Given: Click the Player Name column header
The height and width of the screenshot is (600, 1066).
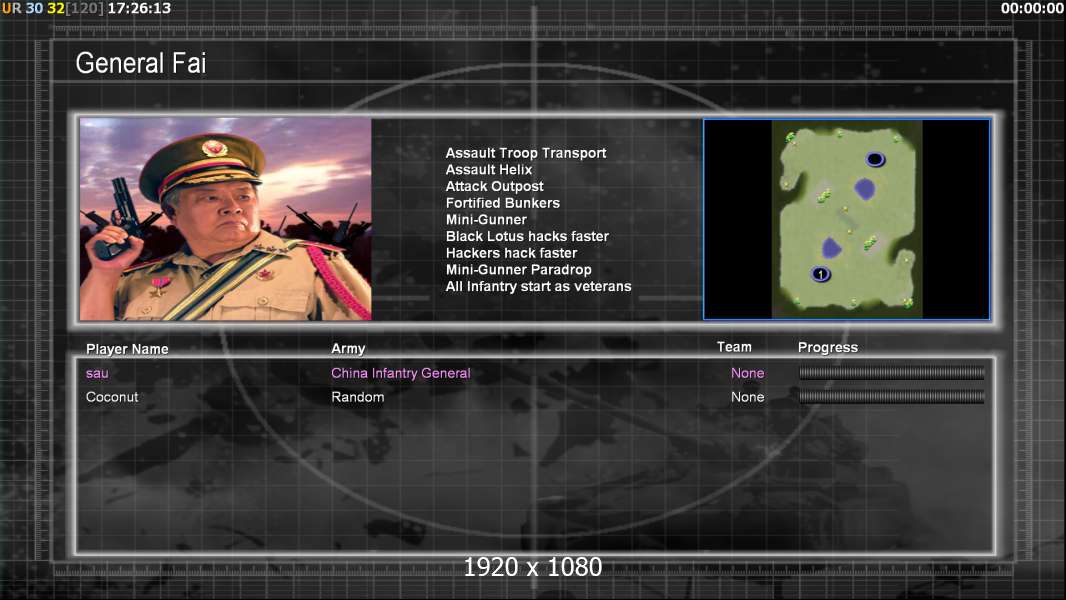Looking at the screenshot, I should click(x=127, y=349).
